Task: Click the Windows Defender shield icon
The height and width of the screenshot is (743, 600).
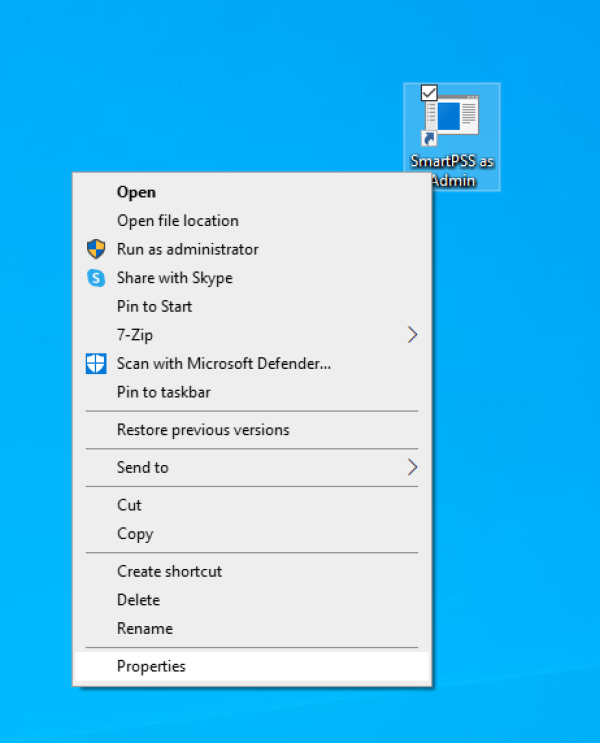Action: [96, 364]
